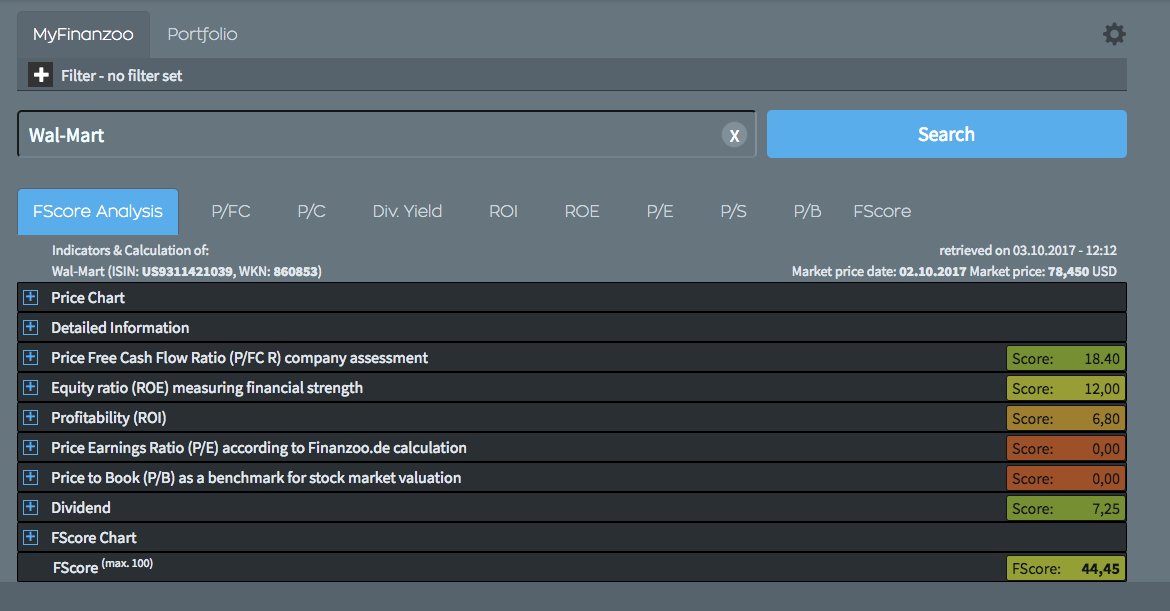1170x611 pixels.
Task: Clear the search field with the X icon
Action: 733,134
